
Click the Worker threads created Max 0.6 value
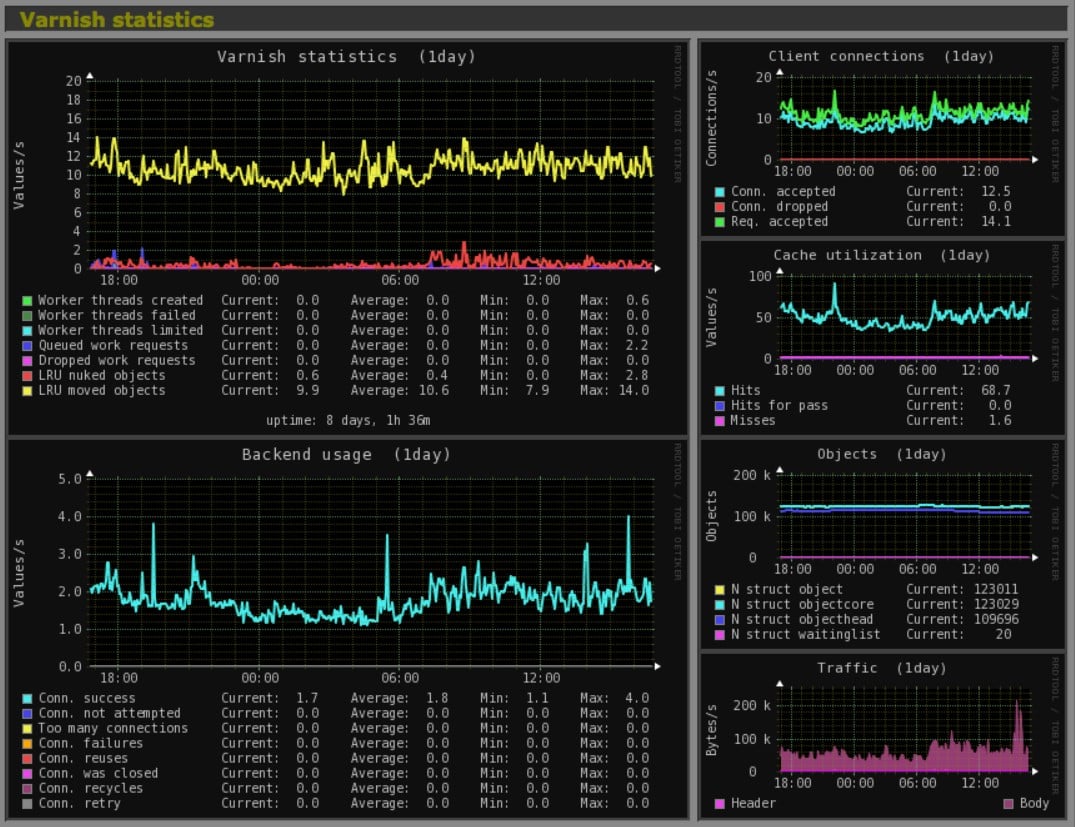tap(637, 300)
